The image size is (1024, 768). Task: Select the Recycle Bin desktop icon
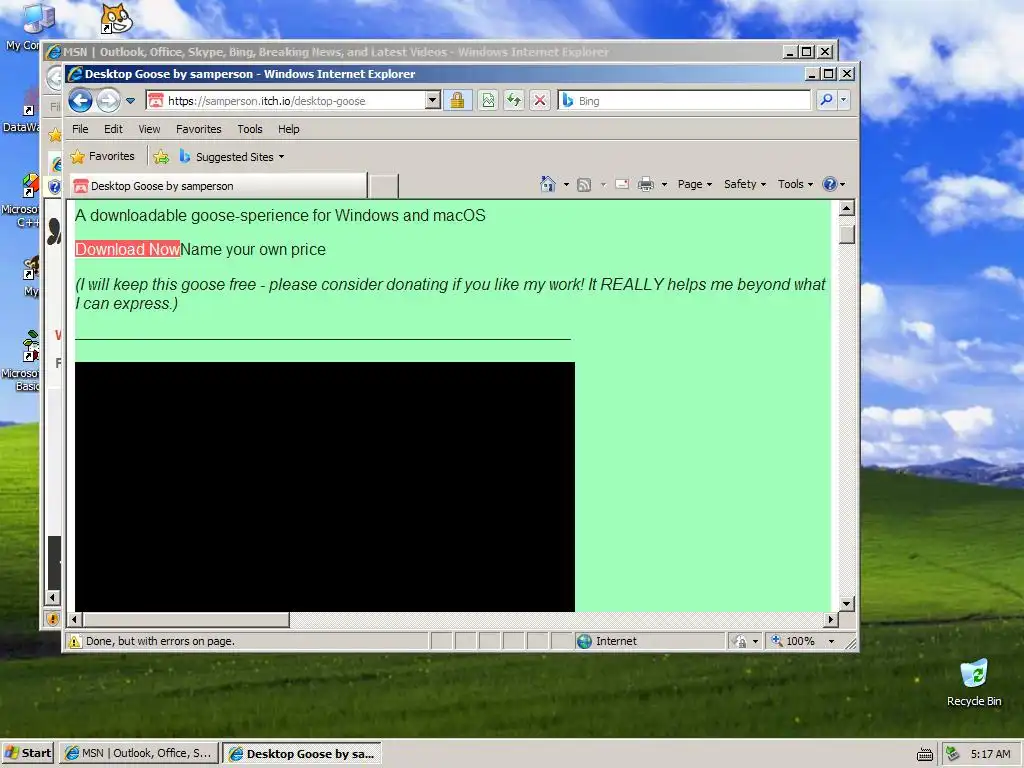click(974, 682)
